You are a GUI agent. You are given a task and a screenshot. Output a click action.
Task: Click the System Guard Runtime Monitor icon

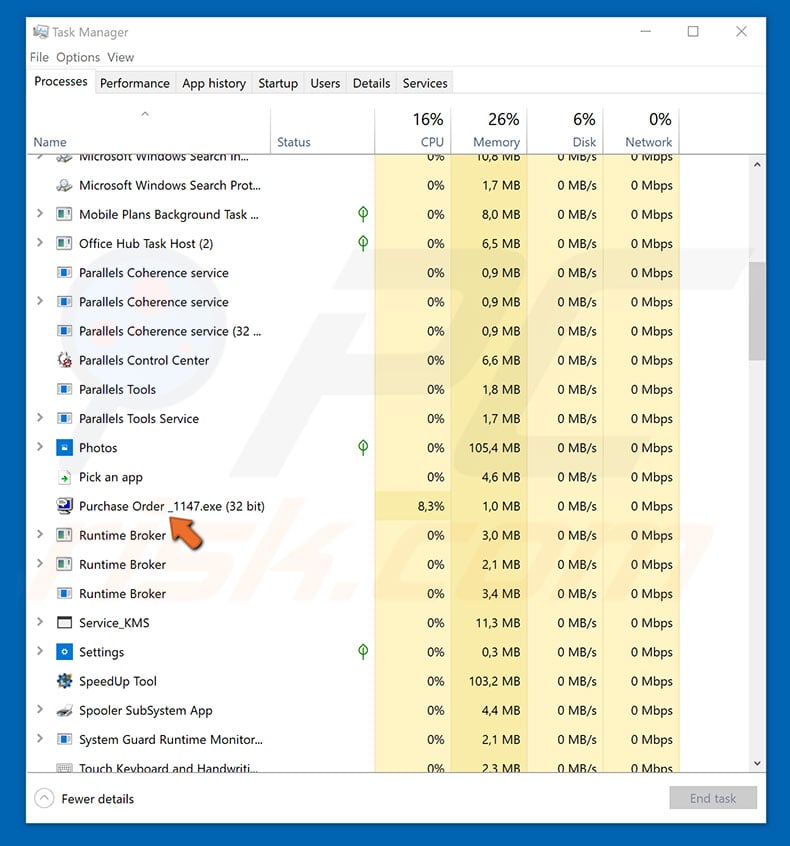(x=64, y=739)
